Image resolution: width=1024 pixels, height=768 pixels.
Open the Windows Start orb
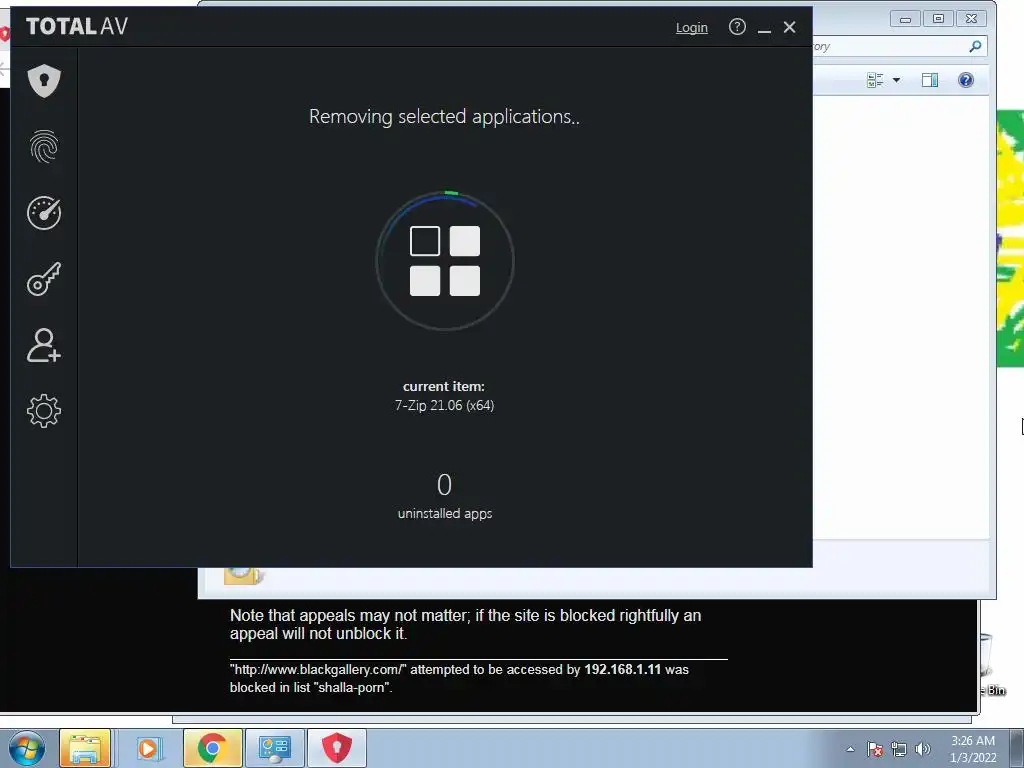coord(27,748)
